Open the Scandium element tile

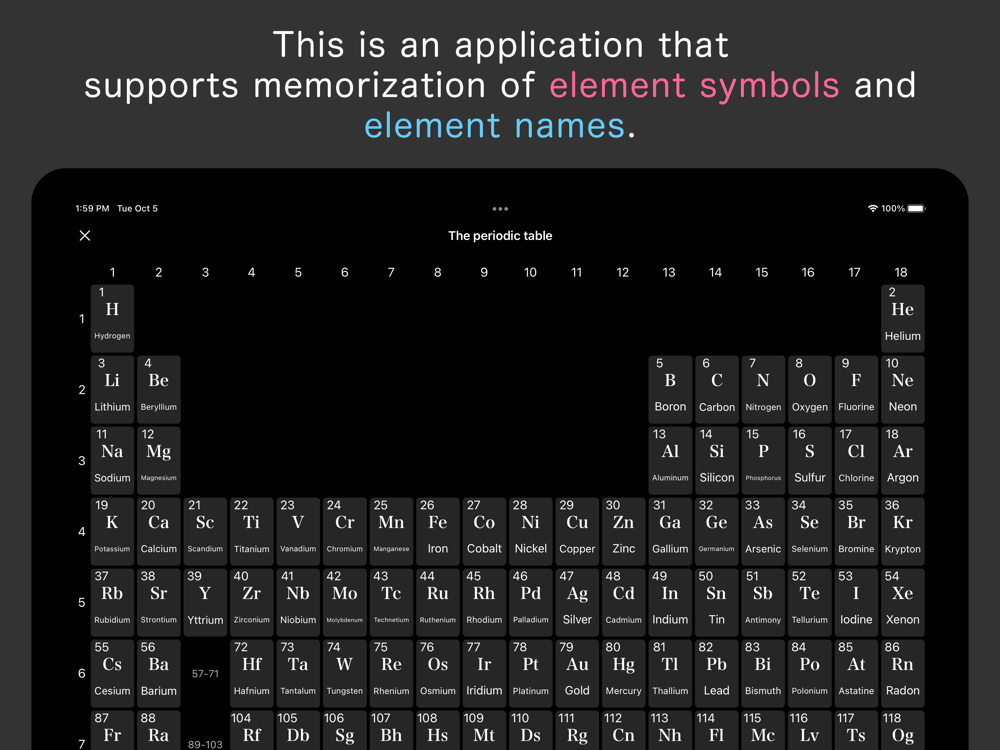click(x=205, y=532)
